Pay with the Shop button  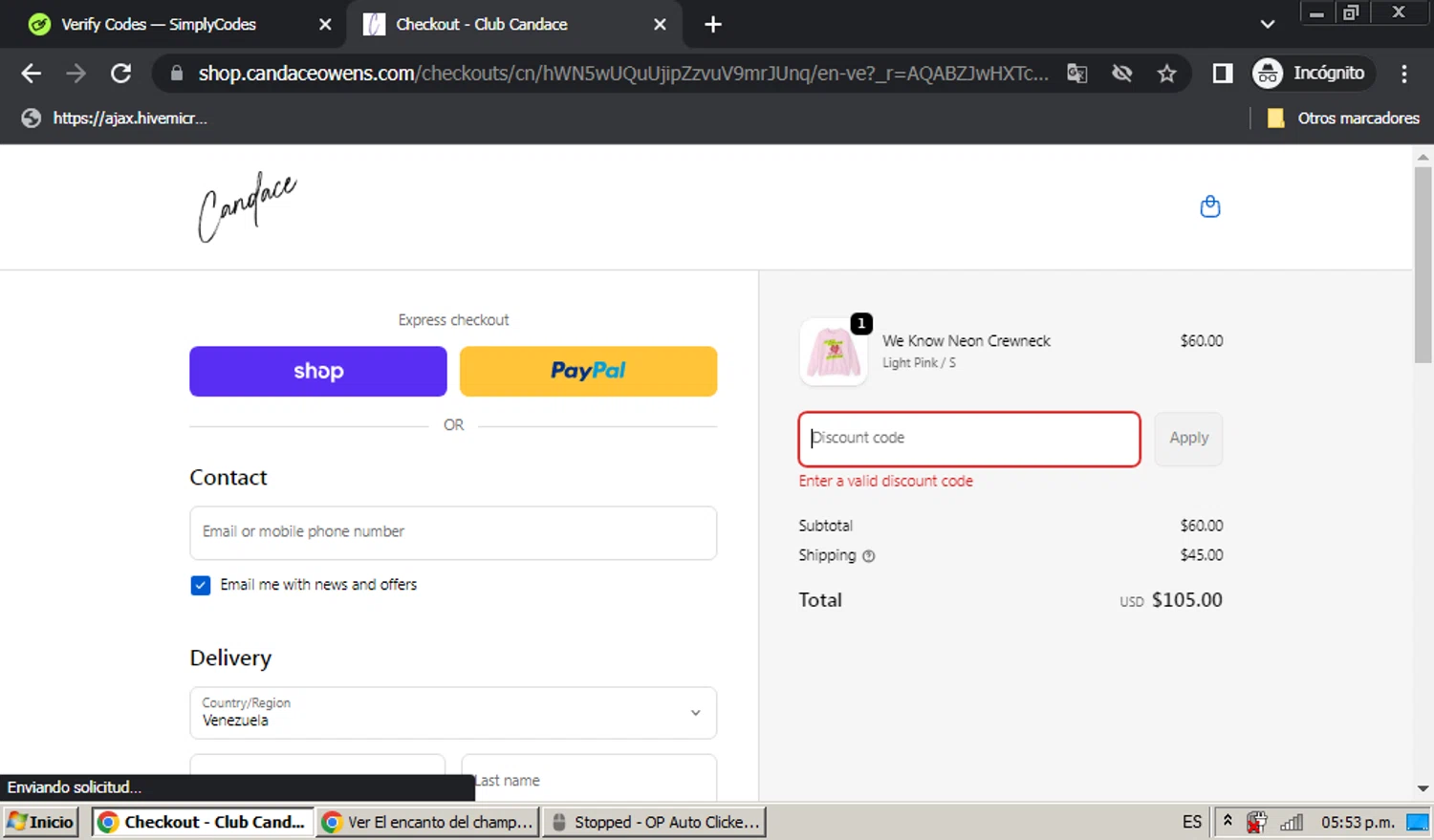(x=317, y=371)
